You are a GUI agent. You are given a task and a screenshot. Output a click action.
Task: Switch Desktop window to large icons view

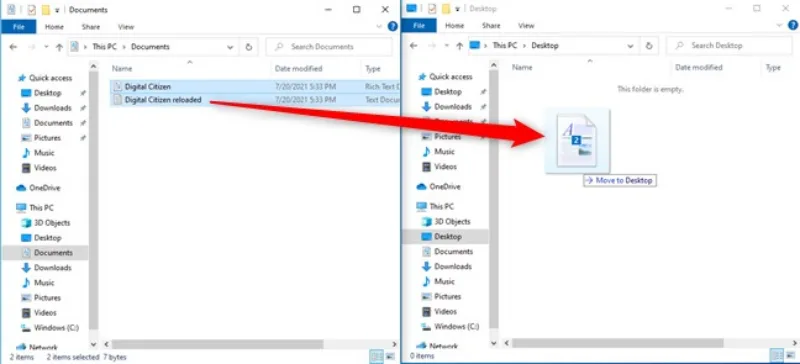pos(790,355)
